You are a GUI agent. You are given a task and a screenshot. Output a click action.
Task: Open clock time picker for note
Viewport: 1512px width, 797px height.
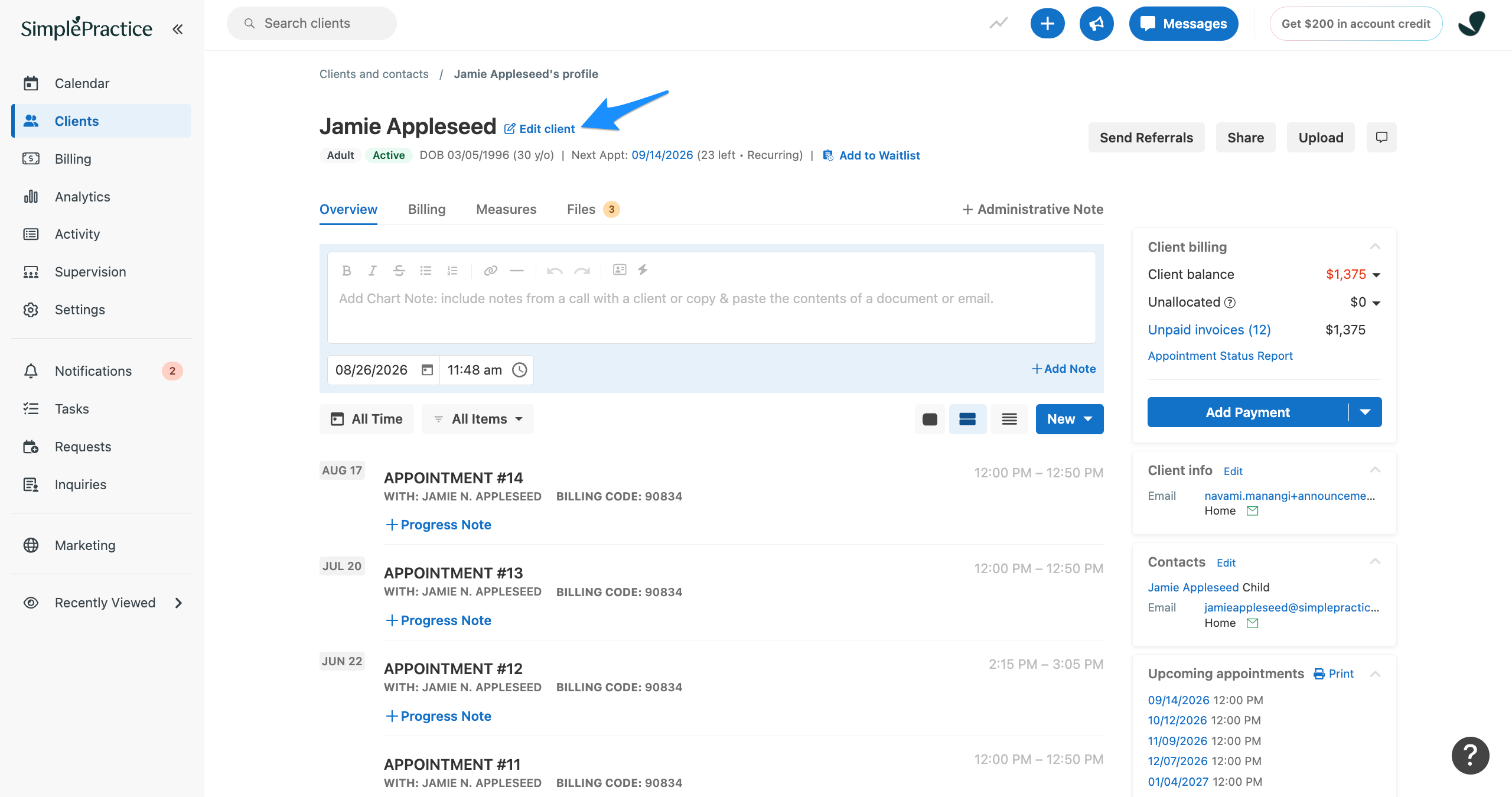[519, 370]
